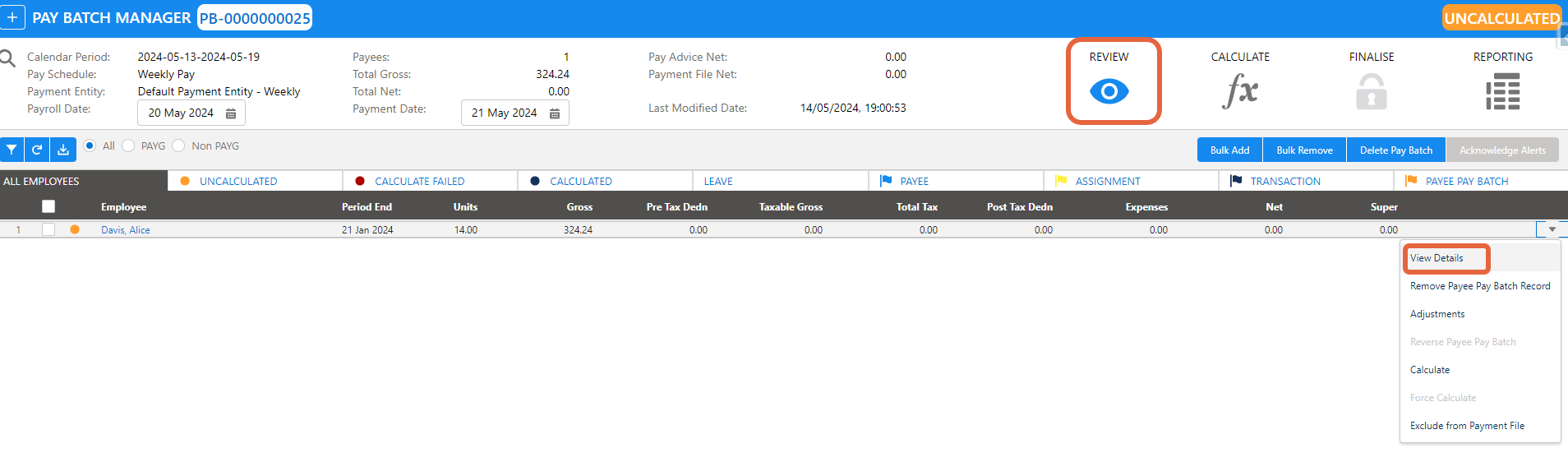The image size is (1568, 462).
Task: Open the Reporting list icon
Action: (x=1502, y=91)
